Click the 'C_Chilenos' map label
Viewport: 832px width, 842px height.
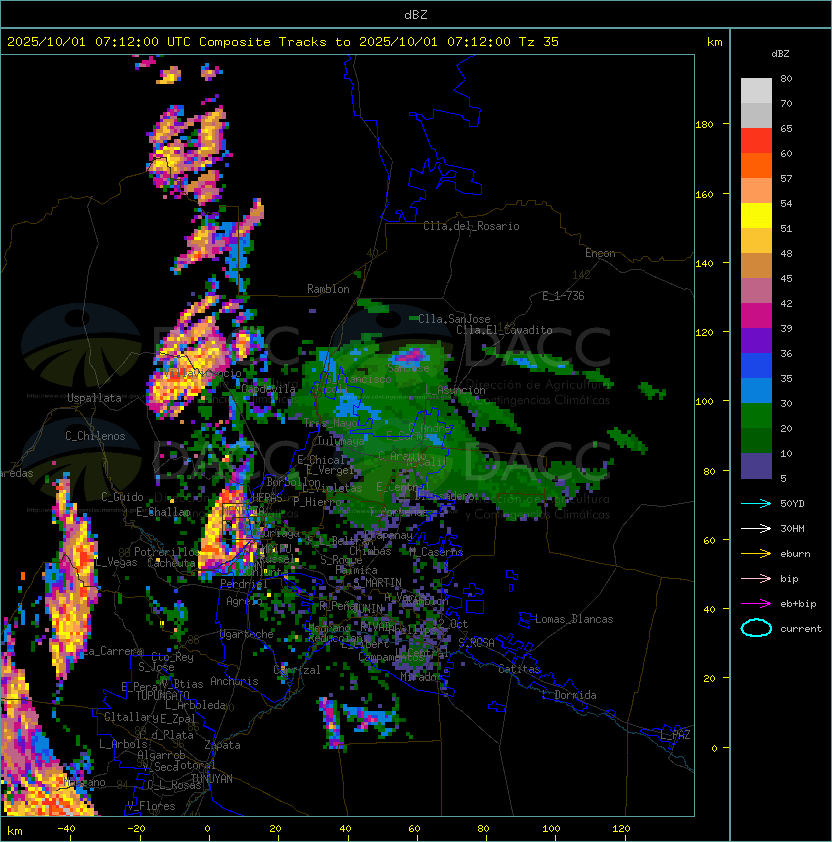pos(95,436)
